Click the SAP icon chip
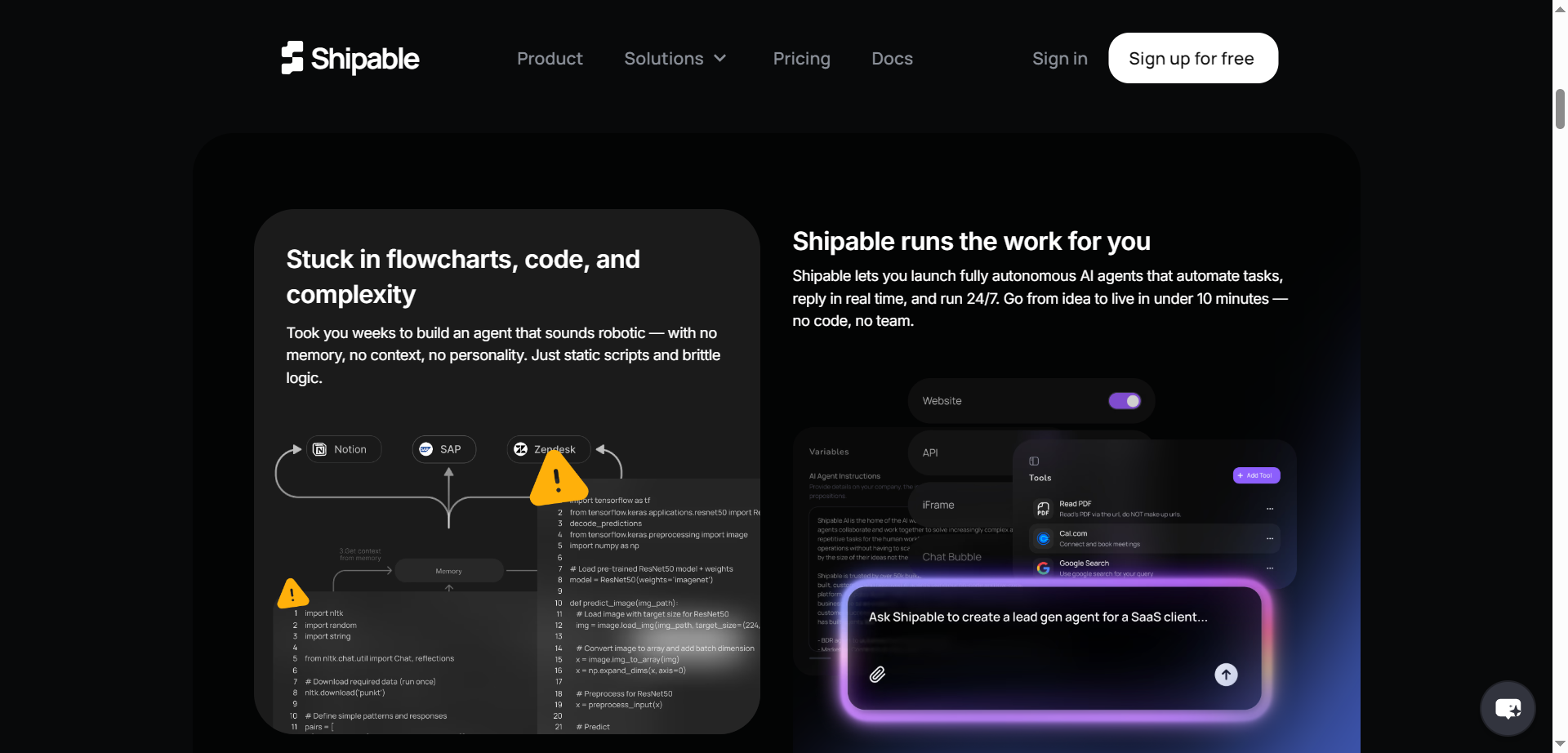The image size is (1568, 753). 443,449
